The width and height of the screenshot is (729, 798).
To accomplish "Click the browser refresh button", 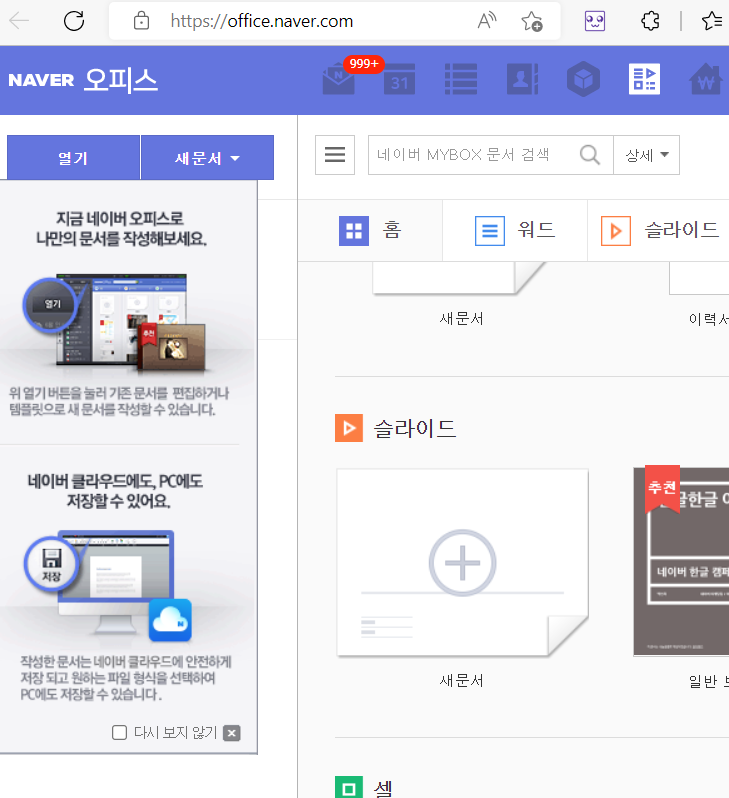I will 74,21.
